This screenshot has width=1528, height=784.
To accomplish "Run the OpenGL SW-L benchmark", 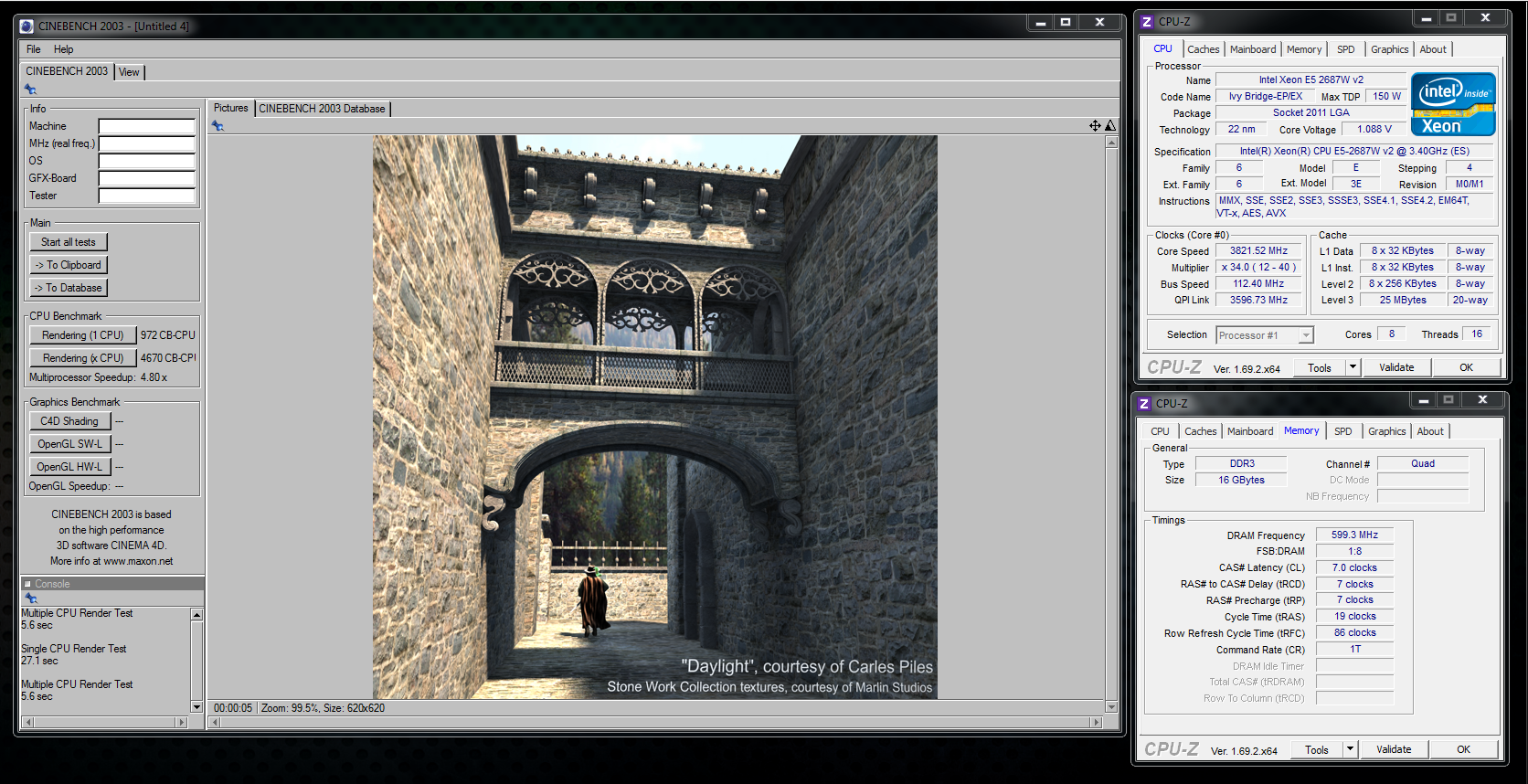I will point(69,444).
